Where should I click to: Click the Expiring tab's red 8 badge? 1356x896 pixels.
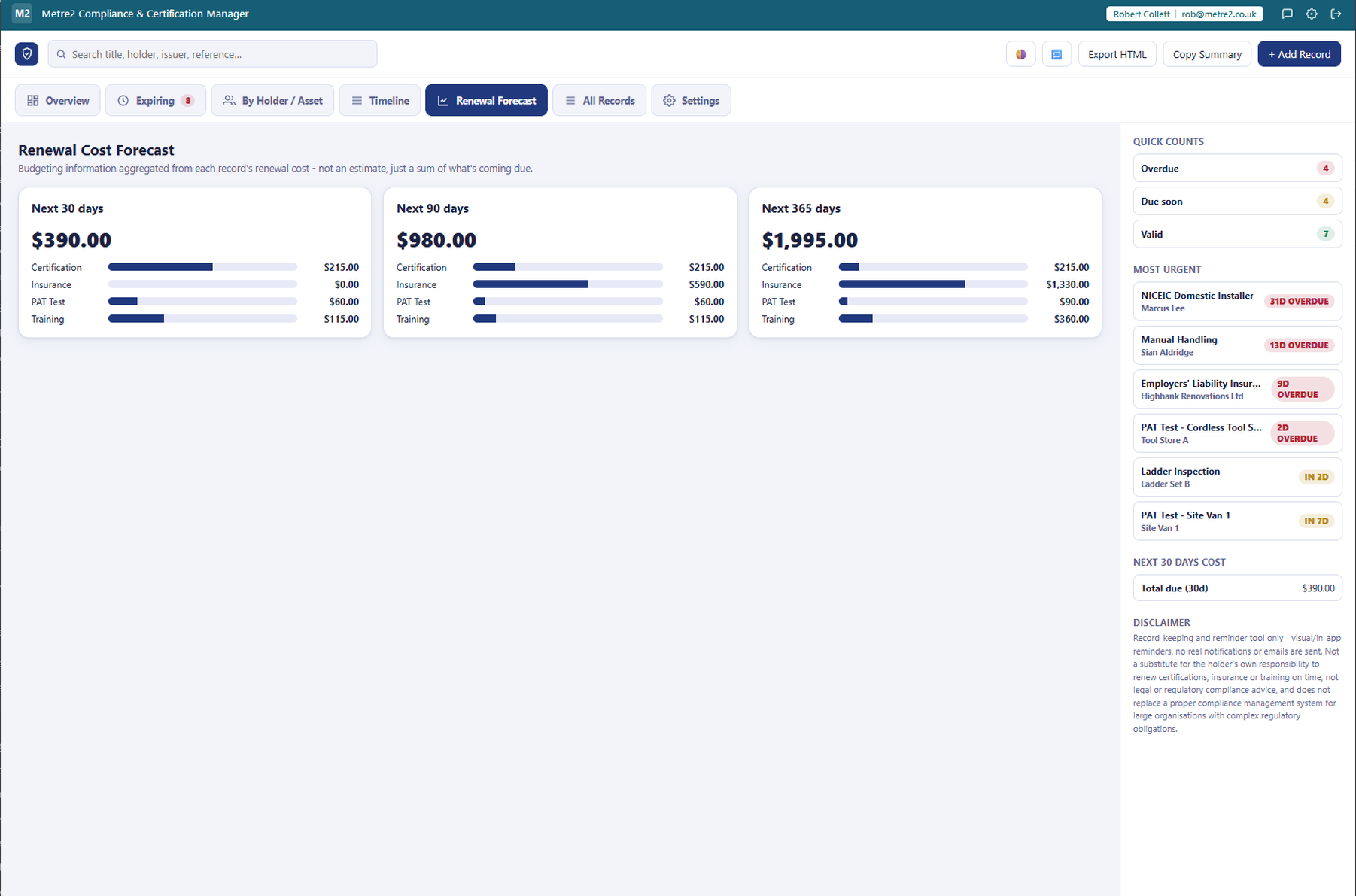(187, 101)
